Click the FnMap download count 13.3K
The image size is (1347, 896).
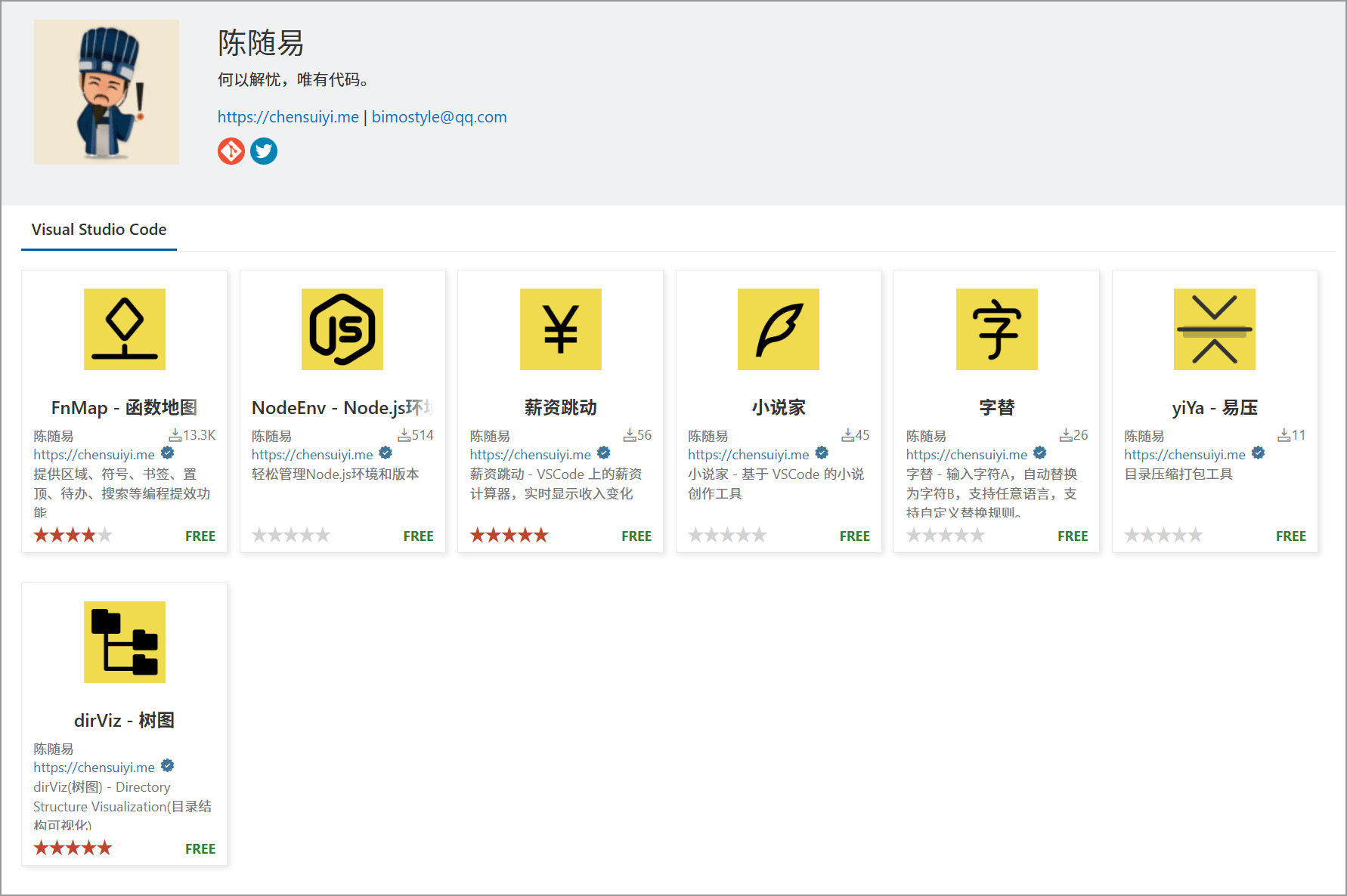point(192,435)
